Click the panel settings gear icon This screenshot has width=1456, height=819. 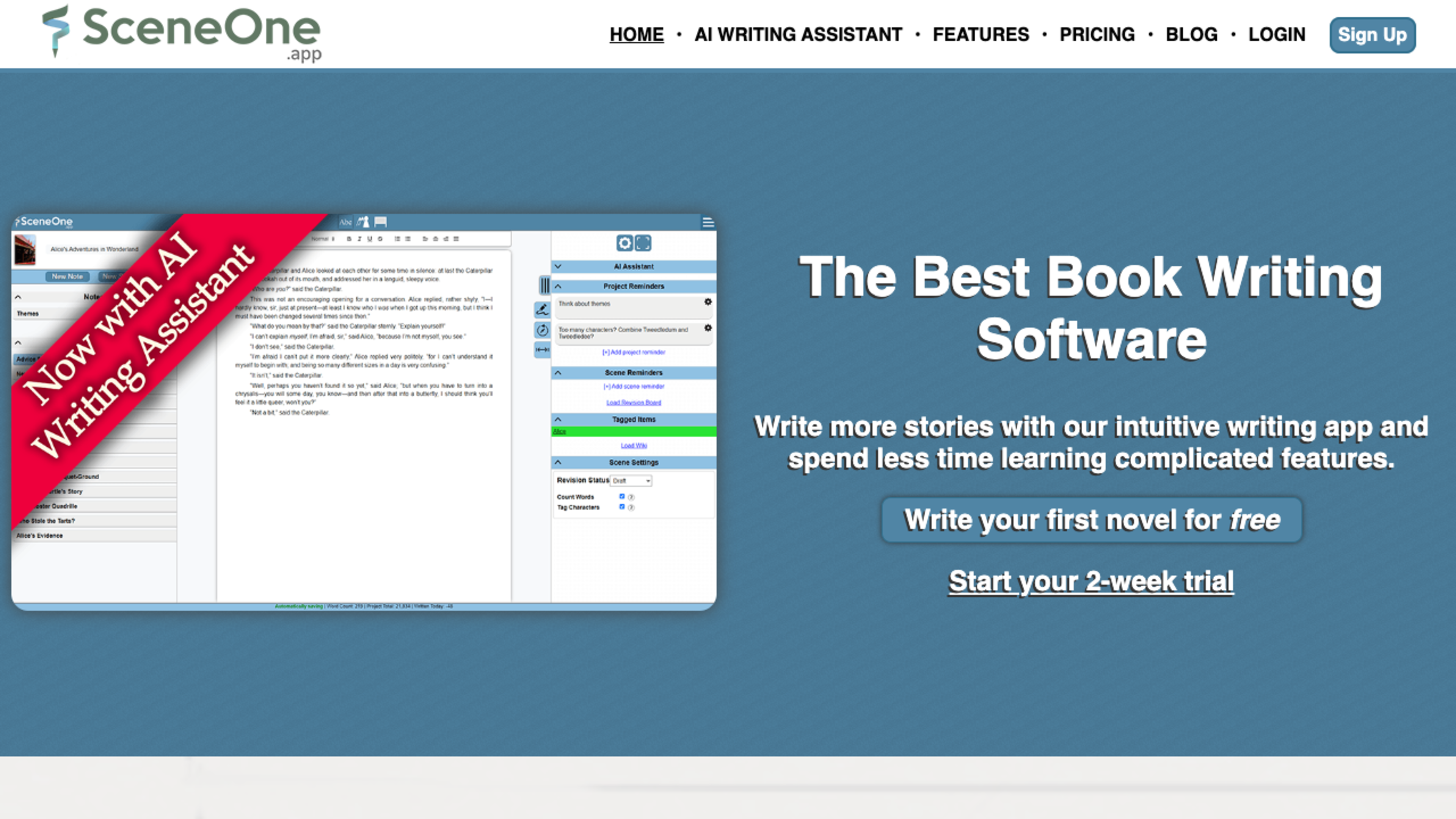pos(624,243)
